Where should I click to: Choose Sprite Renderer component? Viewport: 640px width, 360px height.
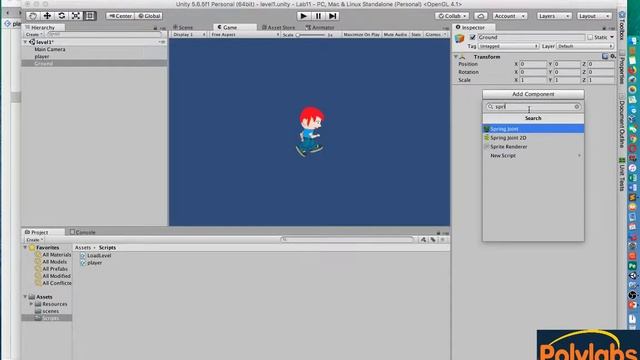coord(533,147)
